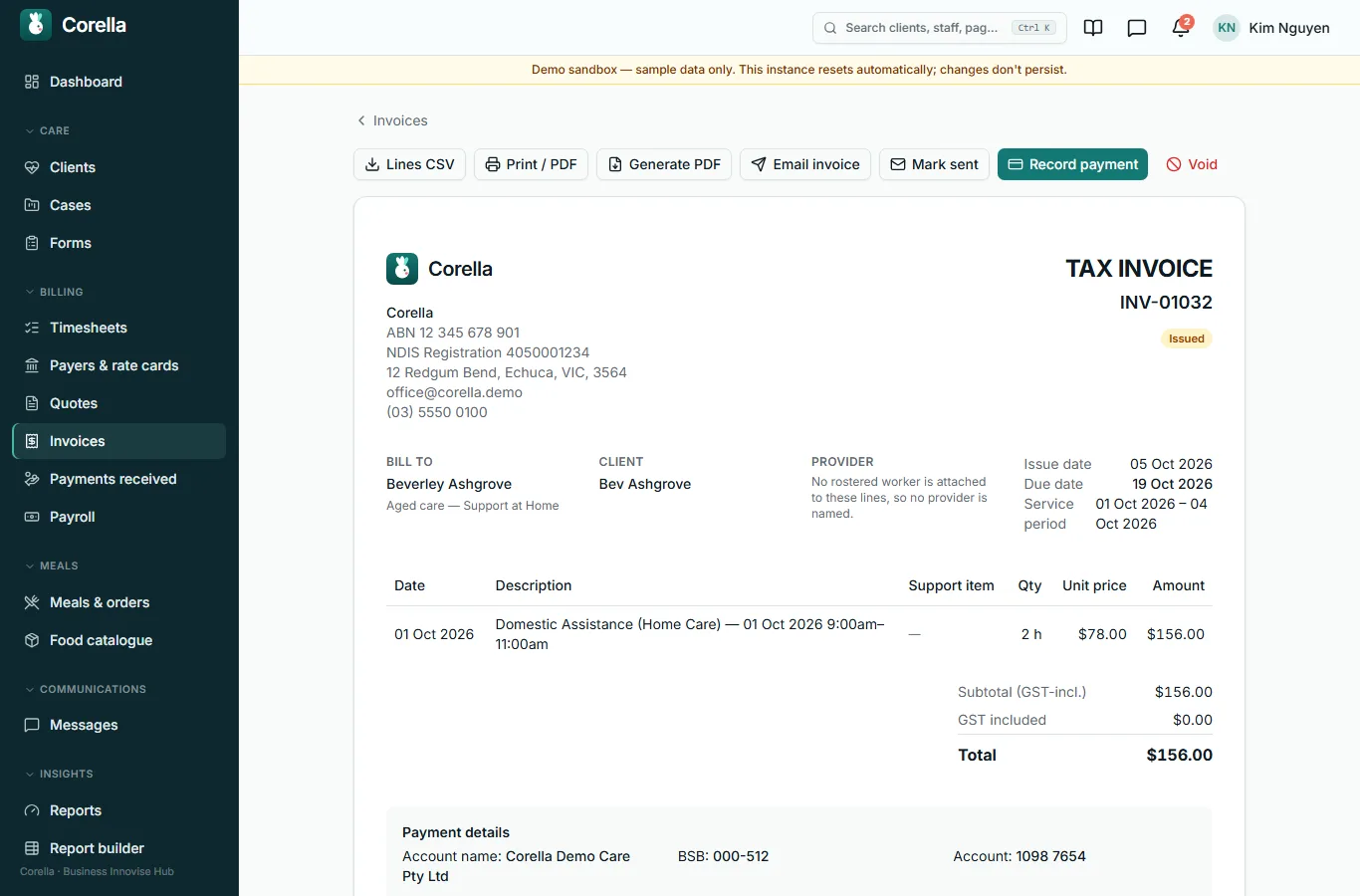This screenshot has height=896, width=1360.
Task: Open notifications bell with 2 badge
Action: coord(1181,28)
